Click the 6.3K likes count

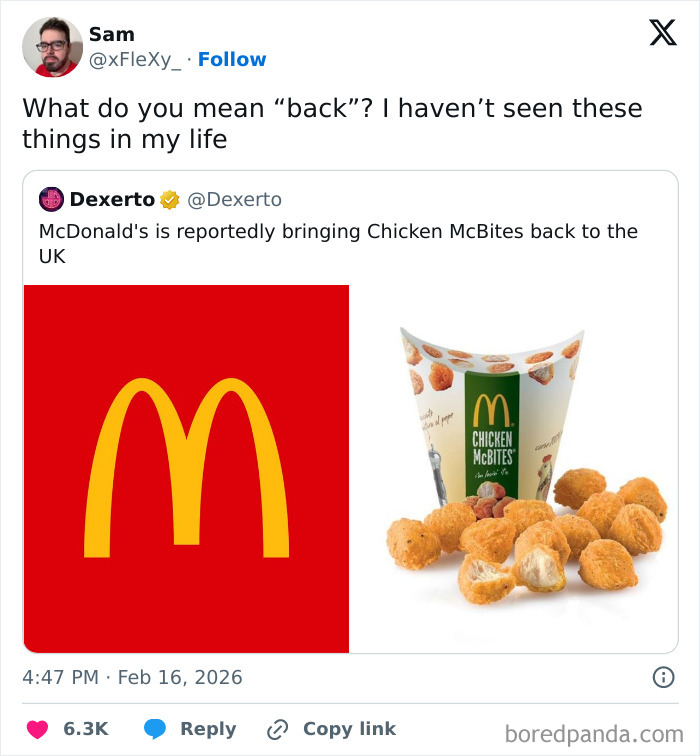[x=85, y=729]
